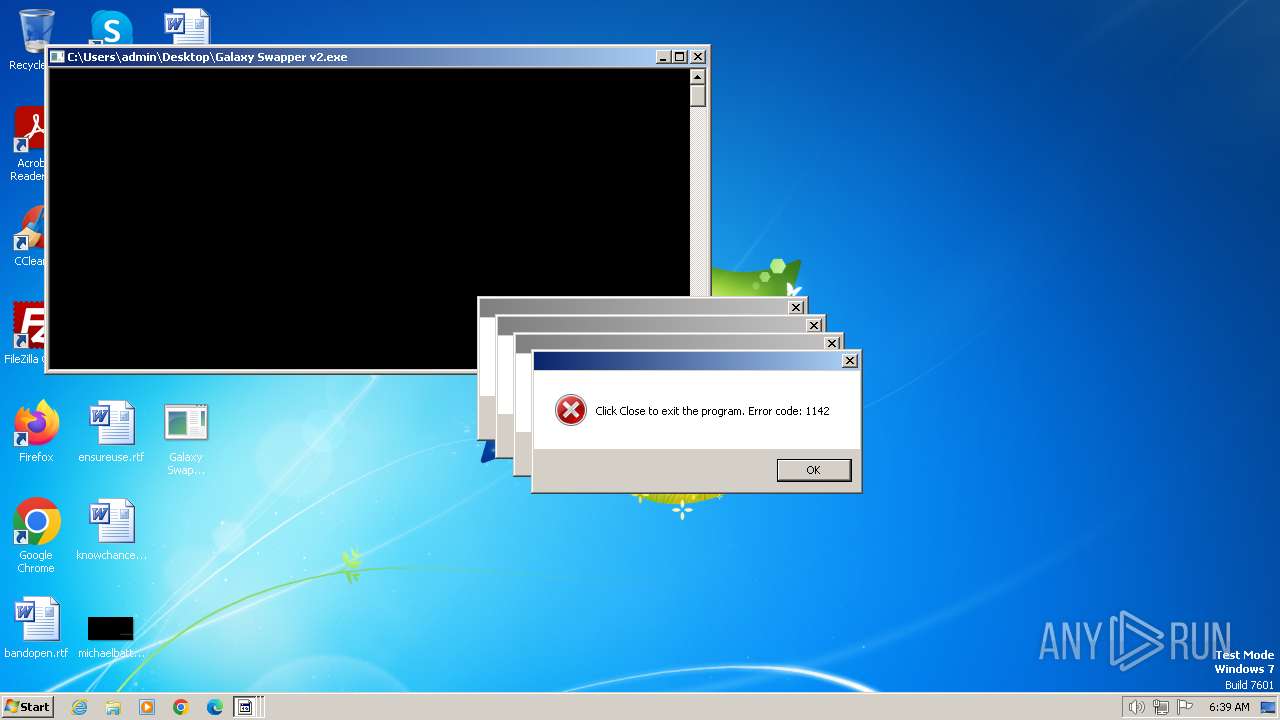Click the 6:39 AM clock
This screenshot has height=720, width=1280.
[1229, 707]
